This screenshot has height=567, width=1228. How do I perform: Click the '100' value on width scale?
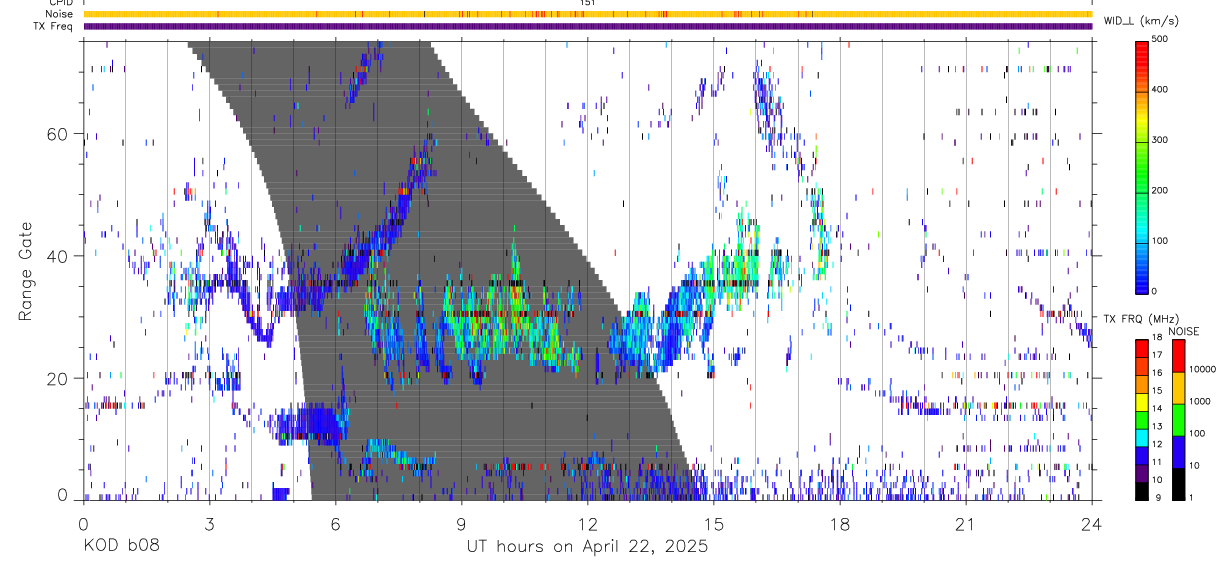(x=1161, y=241)
